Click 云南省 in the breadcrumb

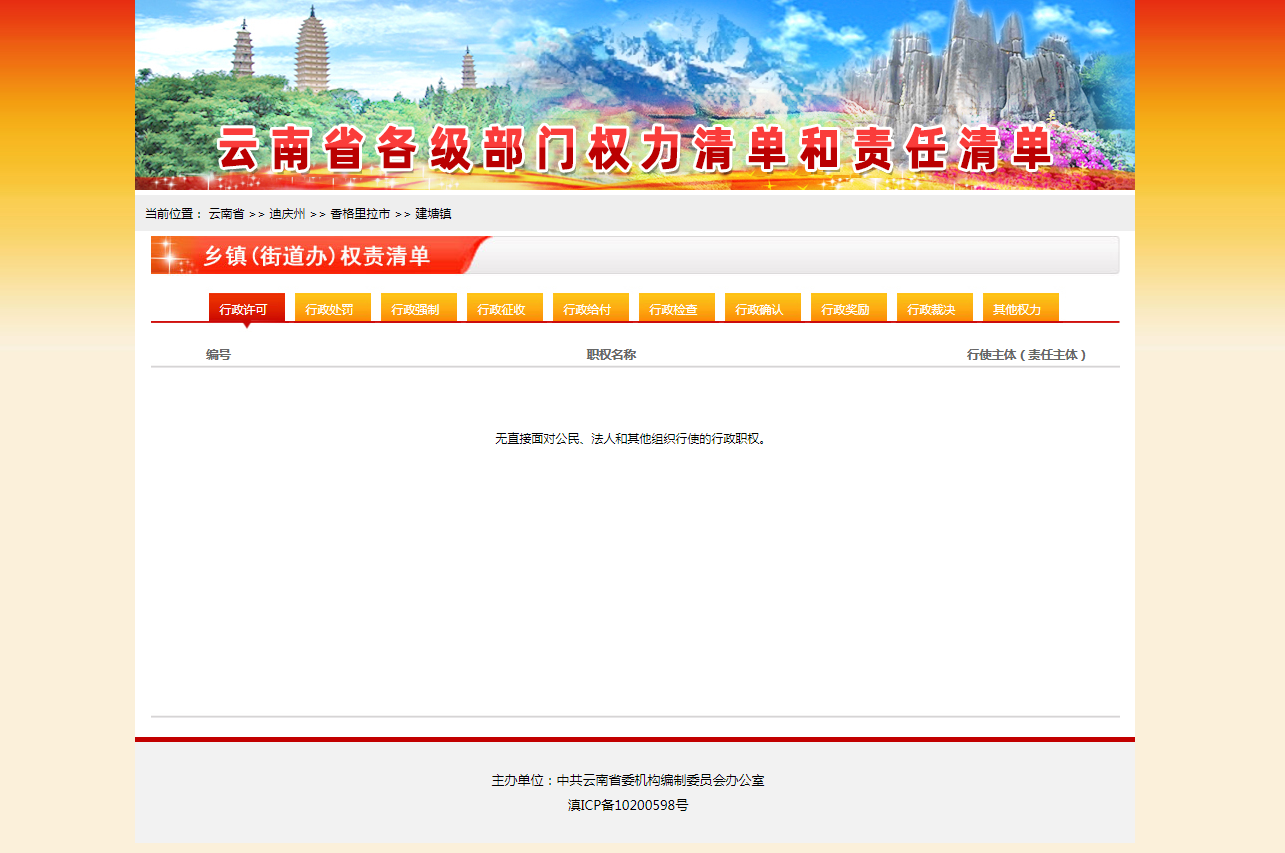click(x=226, y=214)
